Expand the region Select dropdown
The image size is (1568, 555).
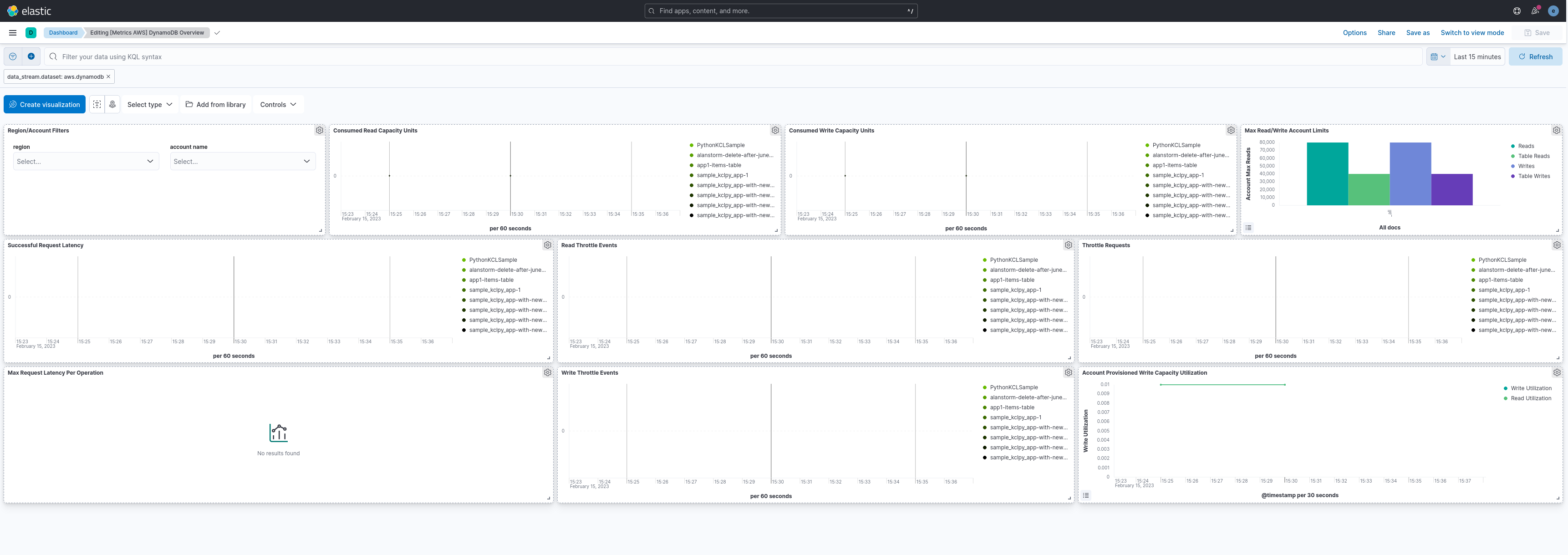tap(86, 161)
